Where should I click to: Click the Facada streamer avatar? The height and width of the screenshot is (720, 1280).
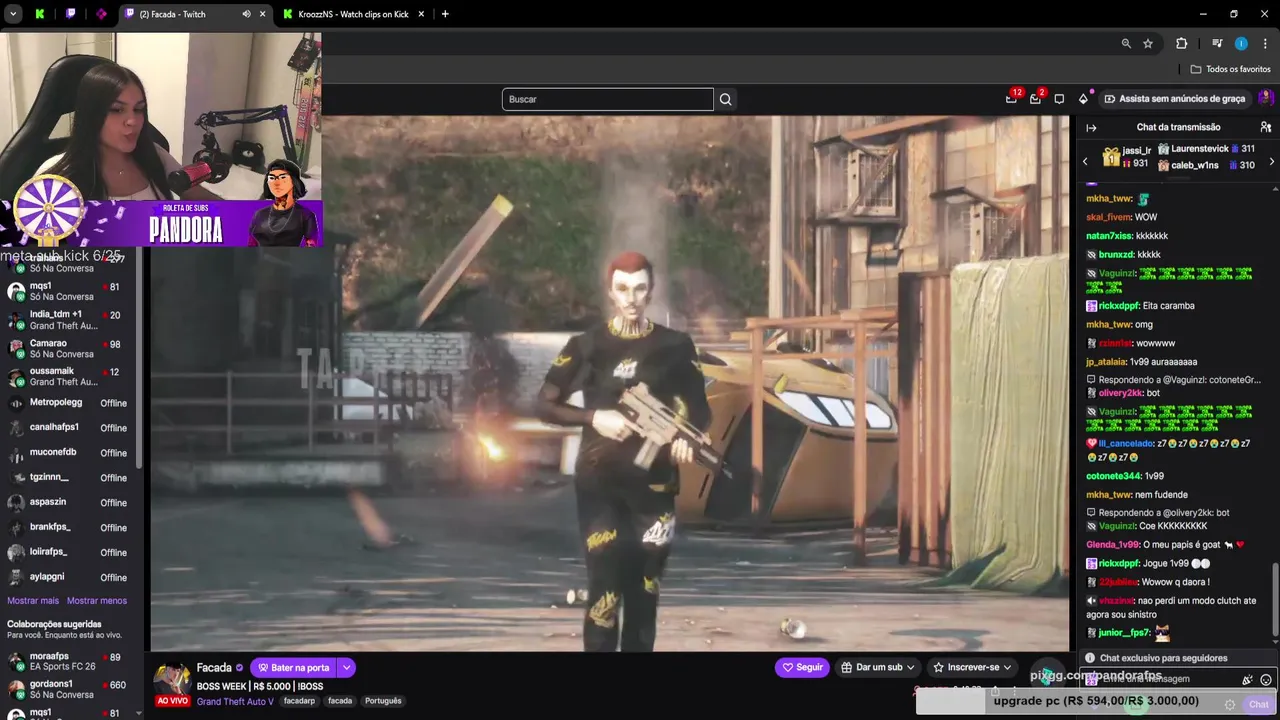[172, 677]
